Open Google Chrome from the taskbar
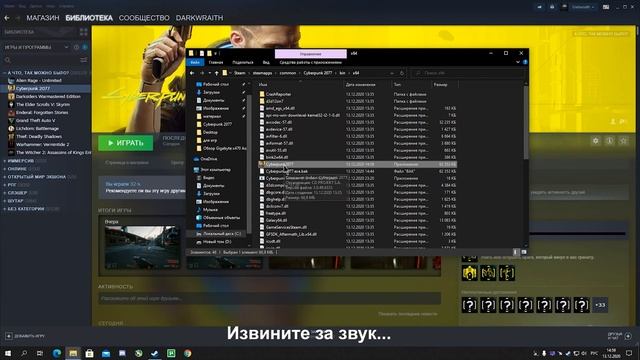Image resolution: width=640 pixels, height=360 pixels. pos(187,353)
